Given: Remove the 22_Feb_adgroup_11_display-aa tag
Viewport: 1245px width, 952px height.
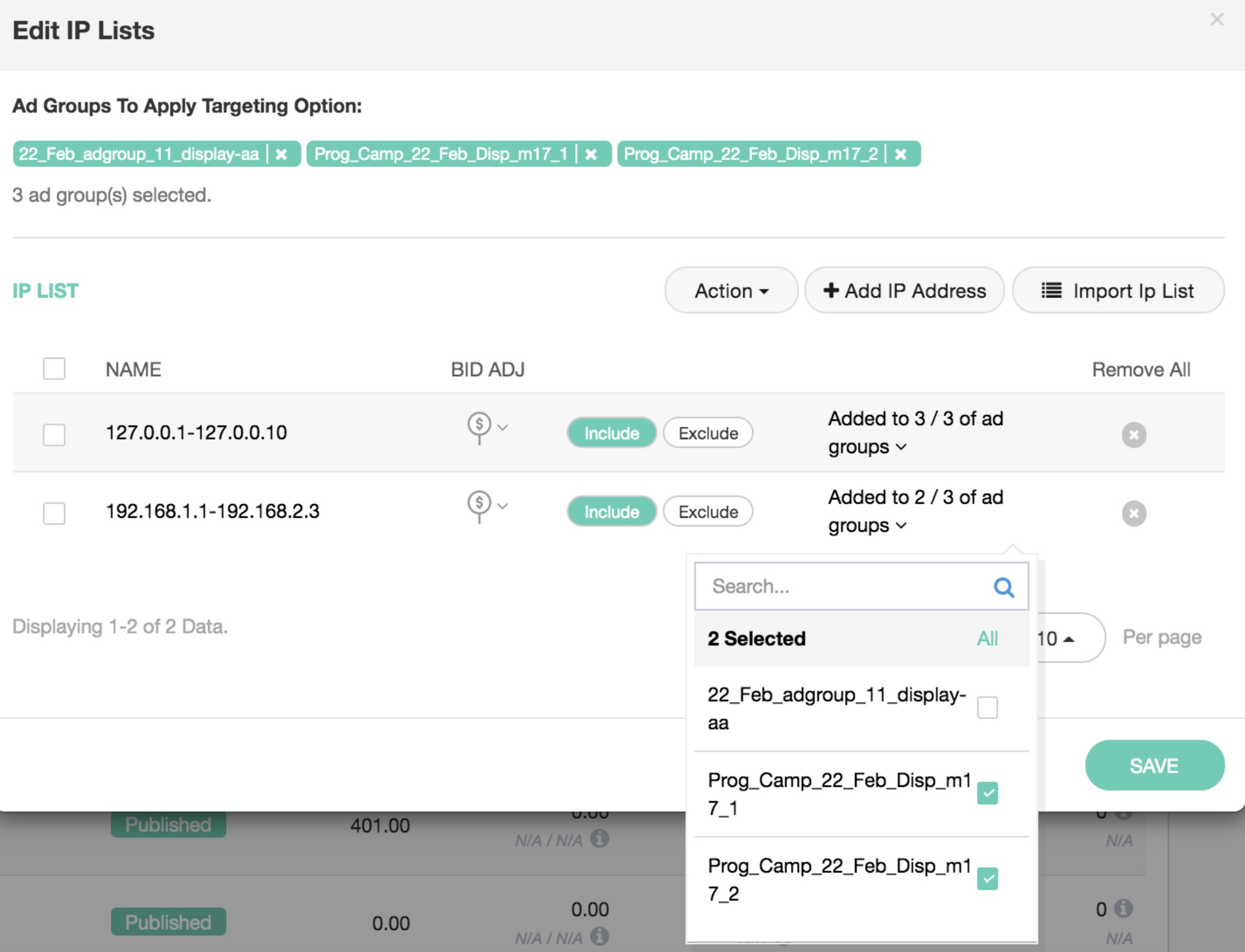Looking at the screenshot, I should click(x=281, y=154).
